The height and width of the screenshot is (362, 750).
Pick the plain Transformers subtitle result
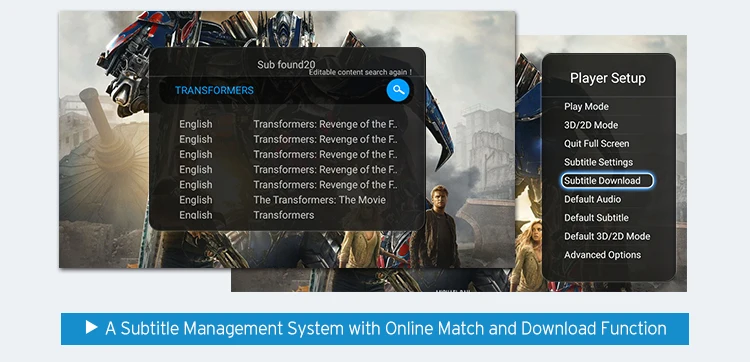(246, 215)
